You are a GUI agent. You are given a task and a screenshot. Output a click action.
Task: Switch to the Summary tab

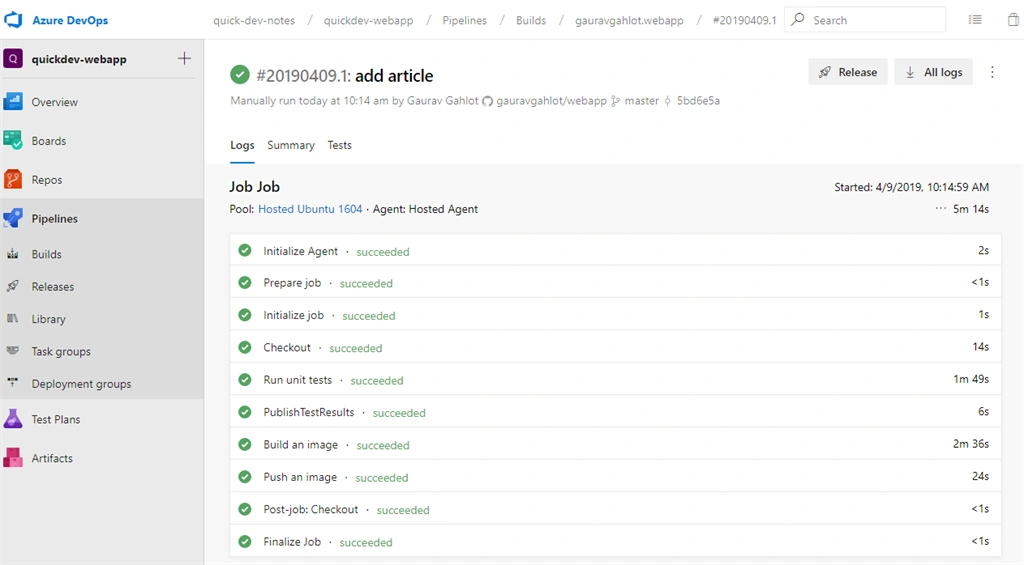(x=291, y=145)
